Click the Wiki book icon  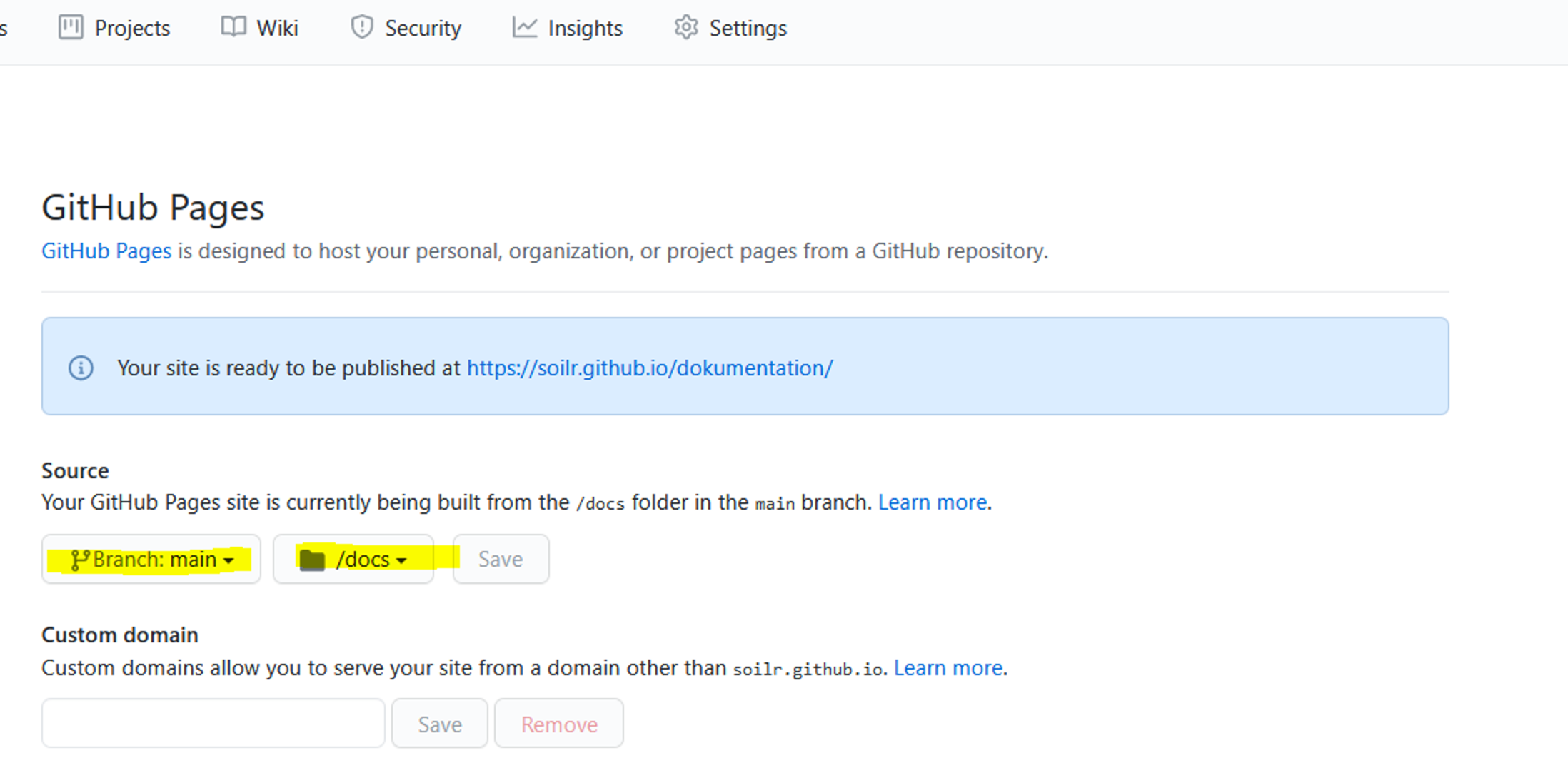coord(233,27)
